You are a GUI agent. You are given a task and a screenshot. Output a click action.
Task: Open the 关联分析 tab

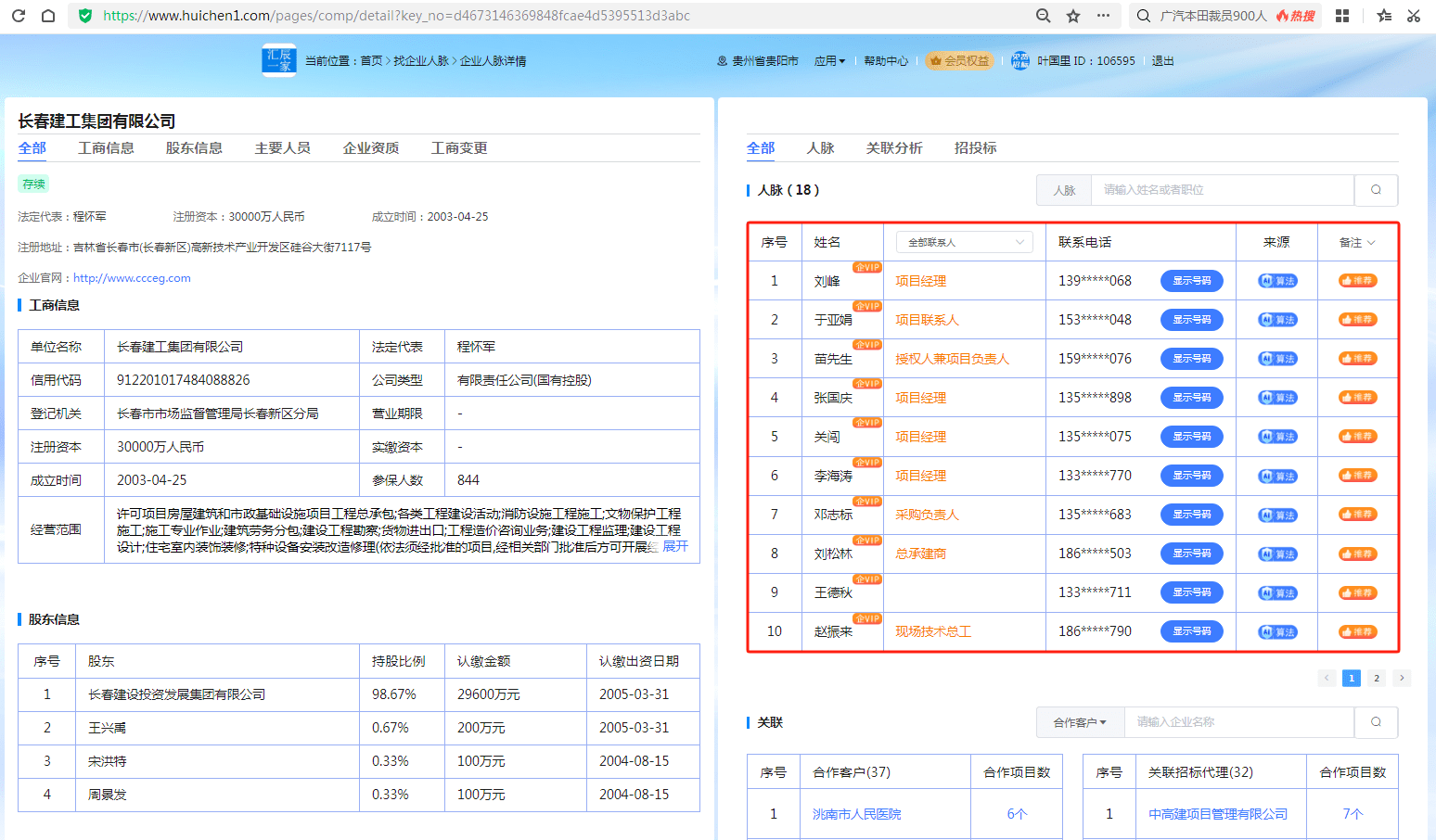tap(894, 148)
